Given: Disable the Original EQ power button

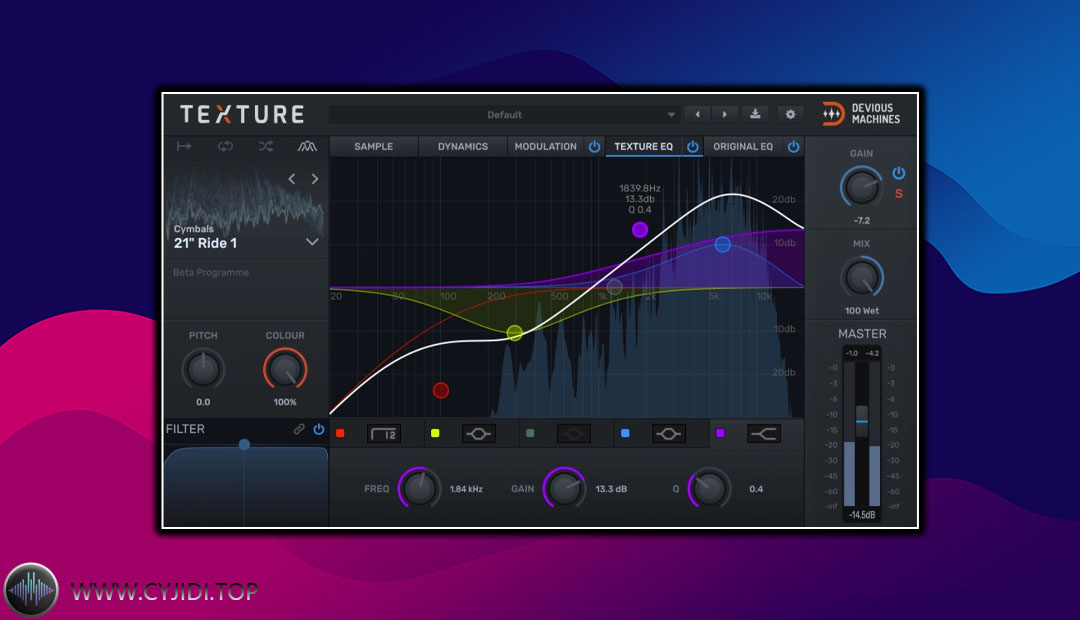Looking at the screenshot, I should tap(793, 147).
